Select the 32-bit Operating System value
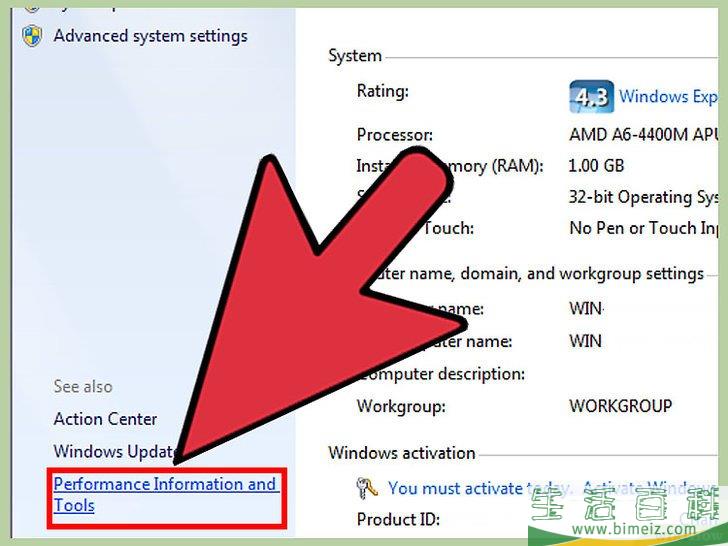Image resolution: width=728 pixels, height=546 pixels. [643, 197]
